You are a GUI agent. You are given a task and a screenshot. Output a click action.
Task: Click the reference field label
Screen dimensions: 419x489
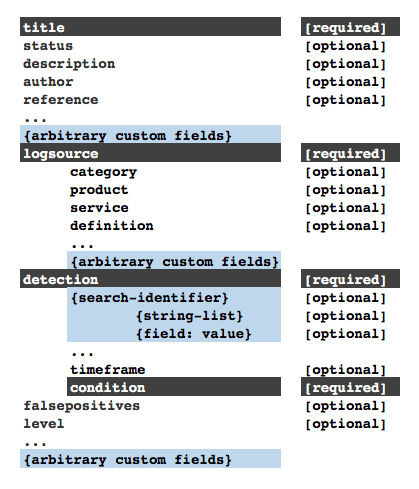[61, 100]
